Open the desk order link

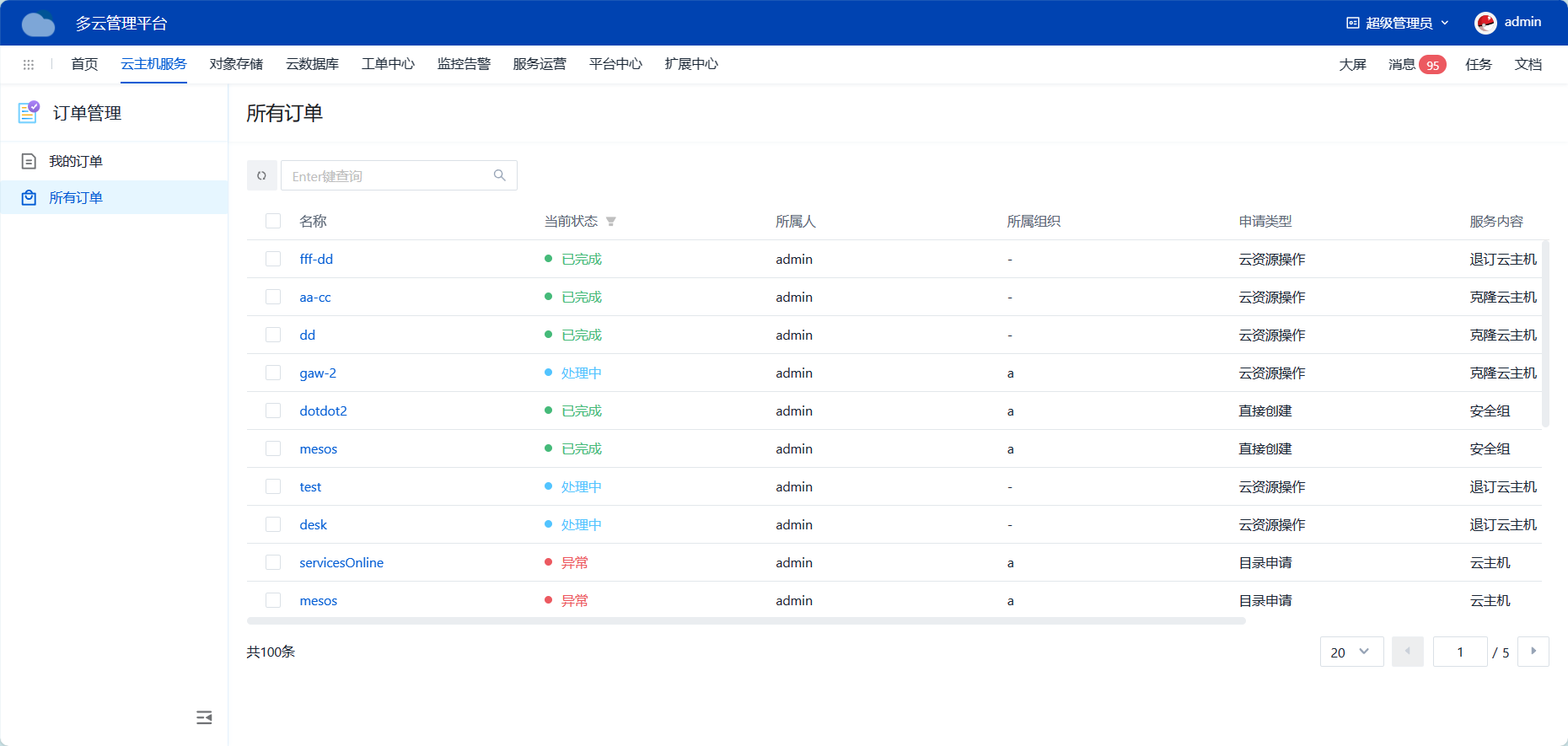coord(313,524)
